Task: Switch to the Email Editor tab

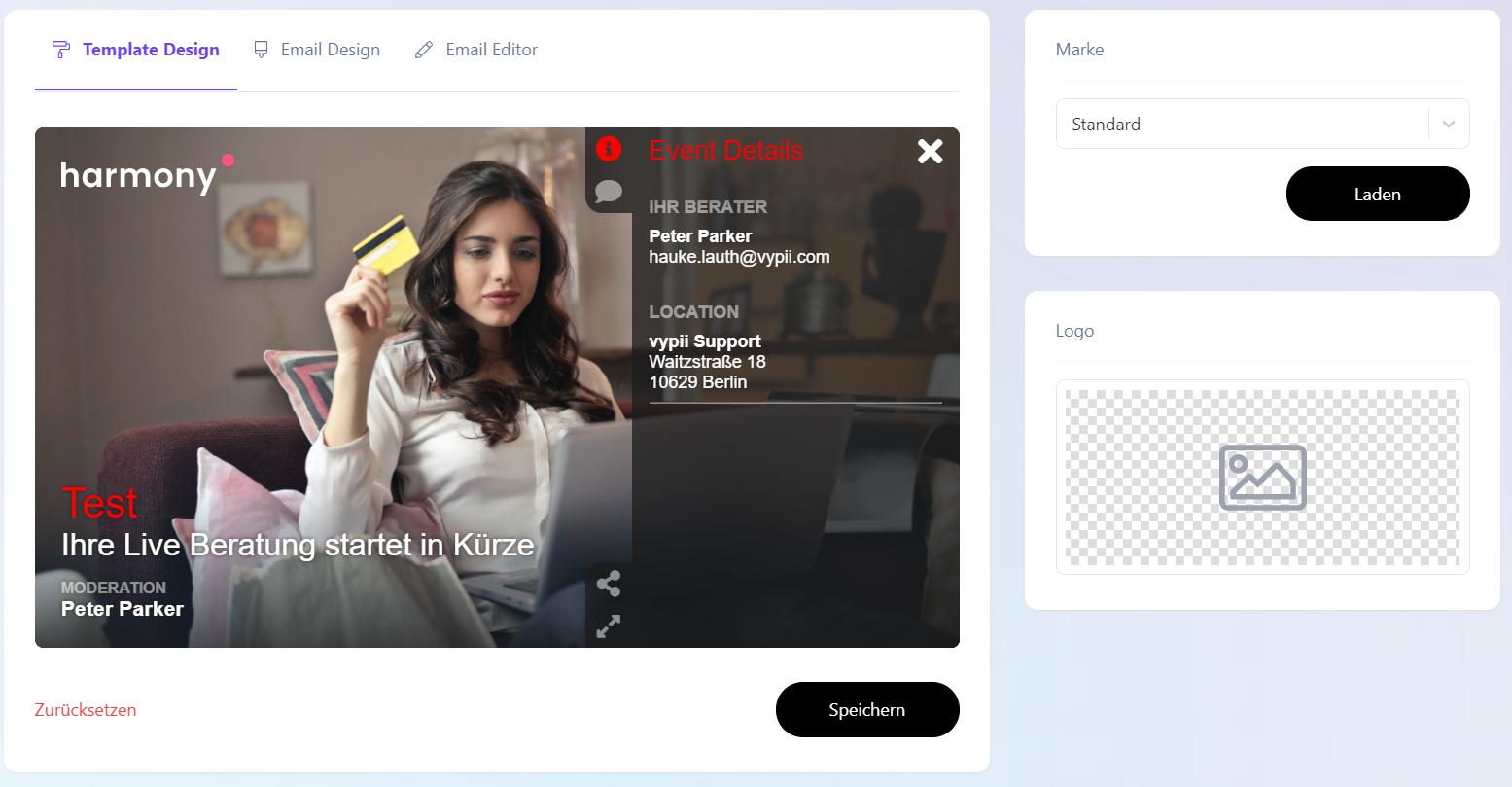Action: pyautogui.click(x=476, y=50)
